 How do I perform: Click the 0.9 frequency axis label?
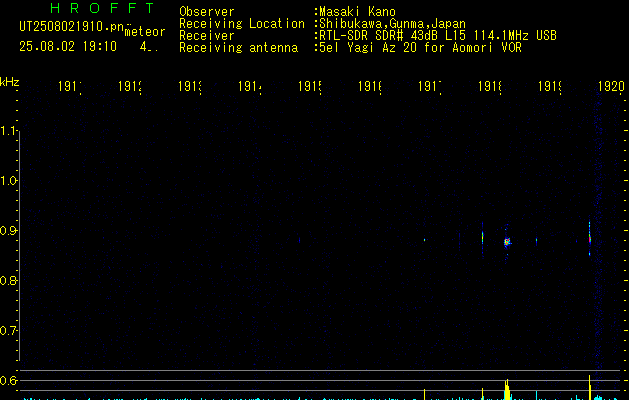click(x=8, y=231)
